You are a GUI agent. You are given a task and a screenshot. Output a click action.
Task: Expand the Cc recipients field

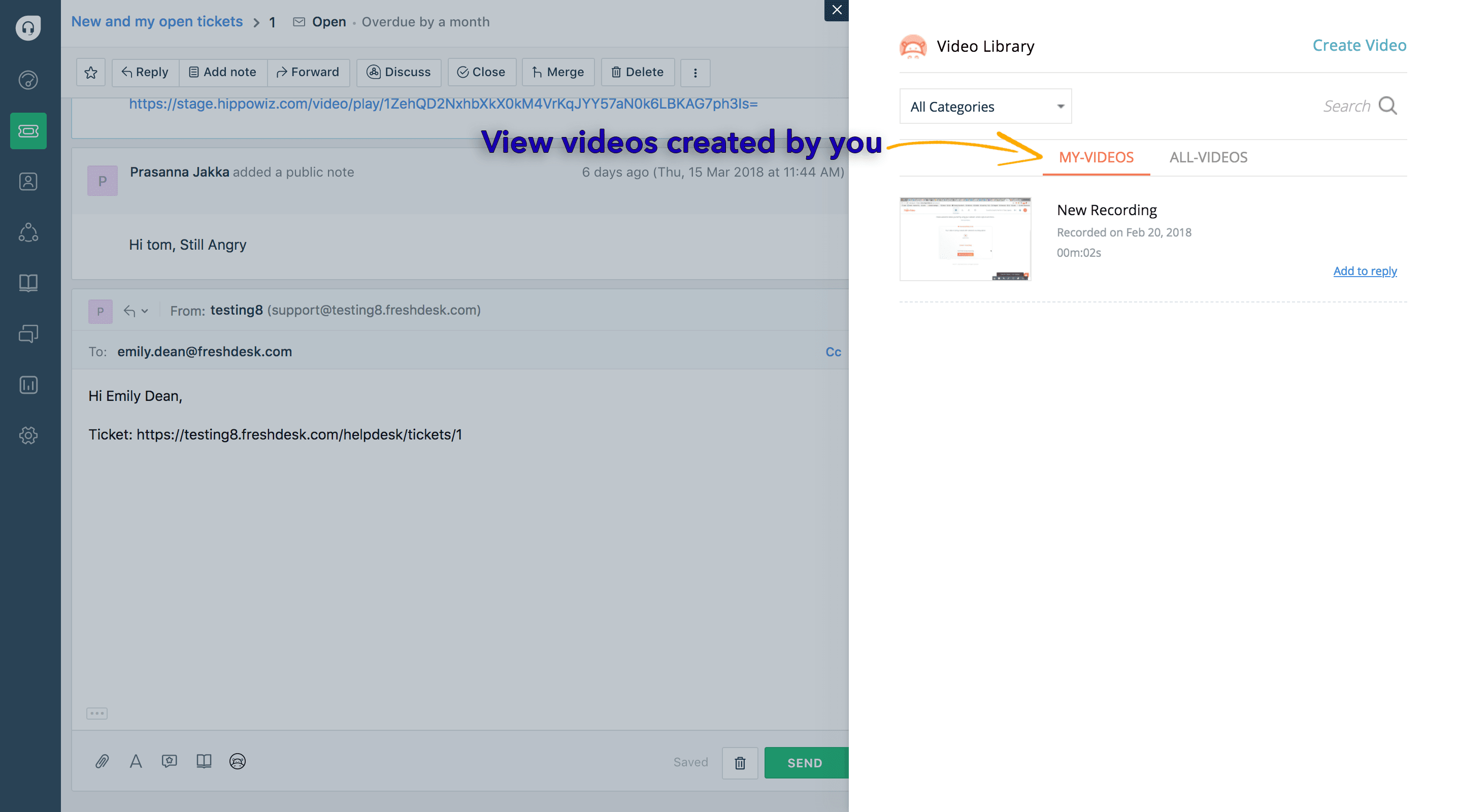tap(832, 351)
